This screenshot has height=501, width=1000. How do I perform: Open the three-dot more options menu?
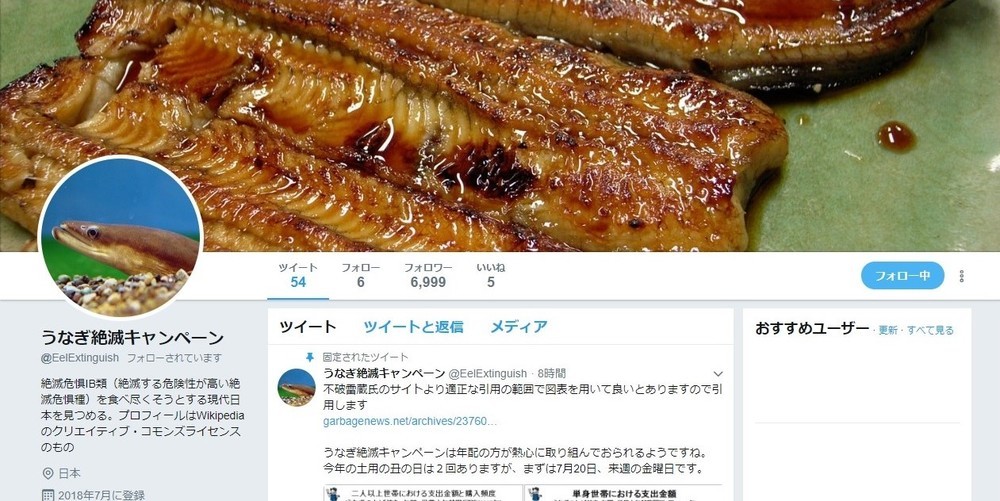pos(961,276)
